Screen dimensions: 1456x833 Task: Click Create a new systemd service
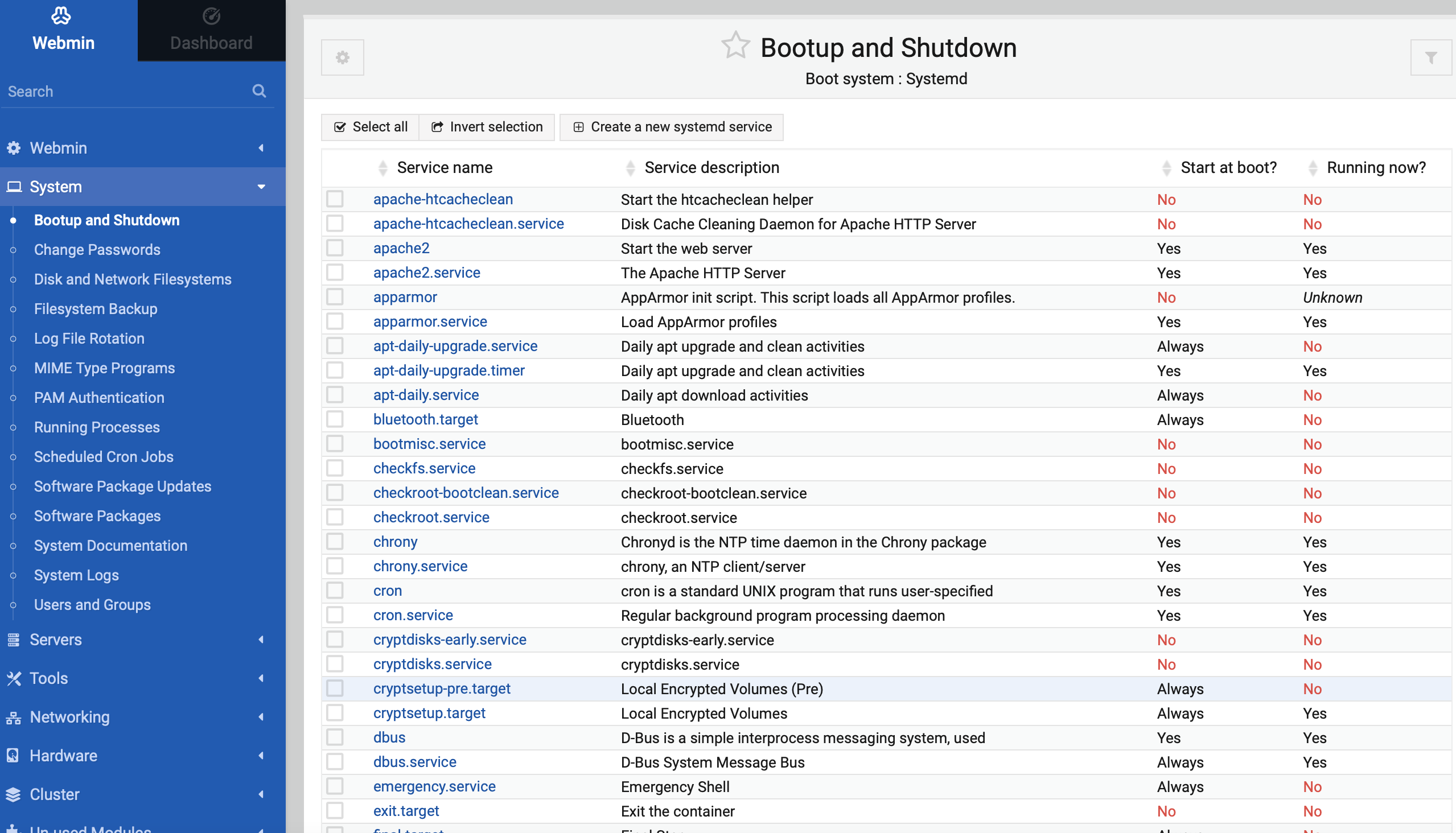(x=671, y=127)
